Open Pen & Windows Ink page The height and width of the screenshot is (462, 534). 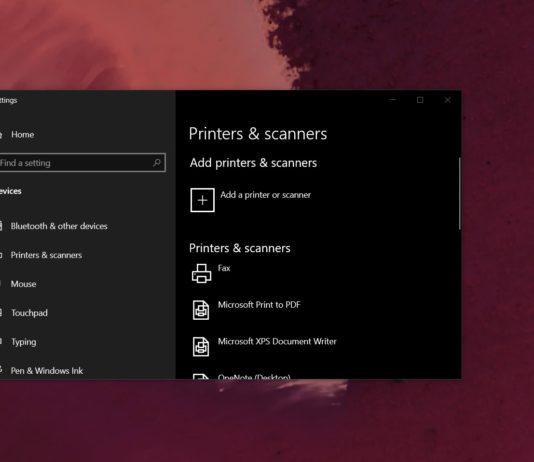(x=47, y=371)
